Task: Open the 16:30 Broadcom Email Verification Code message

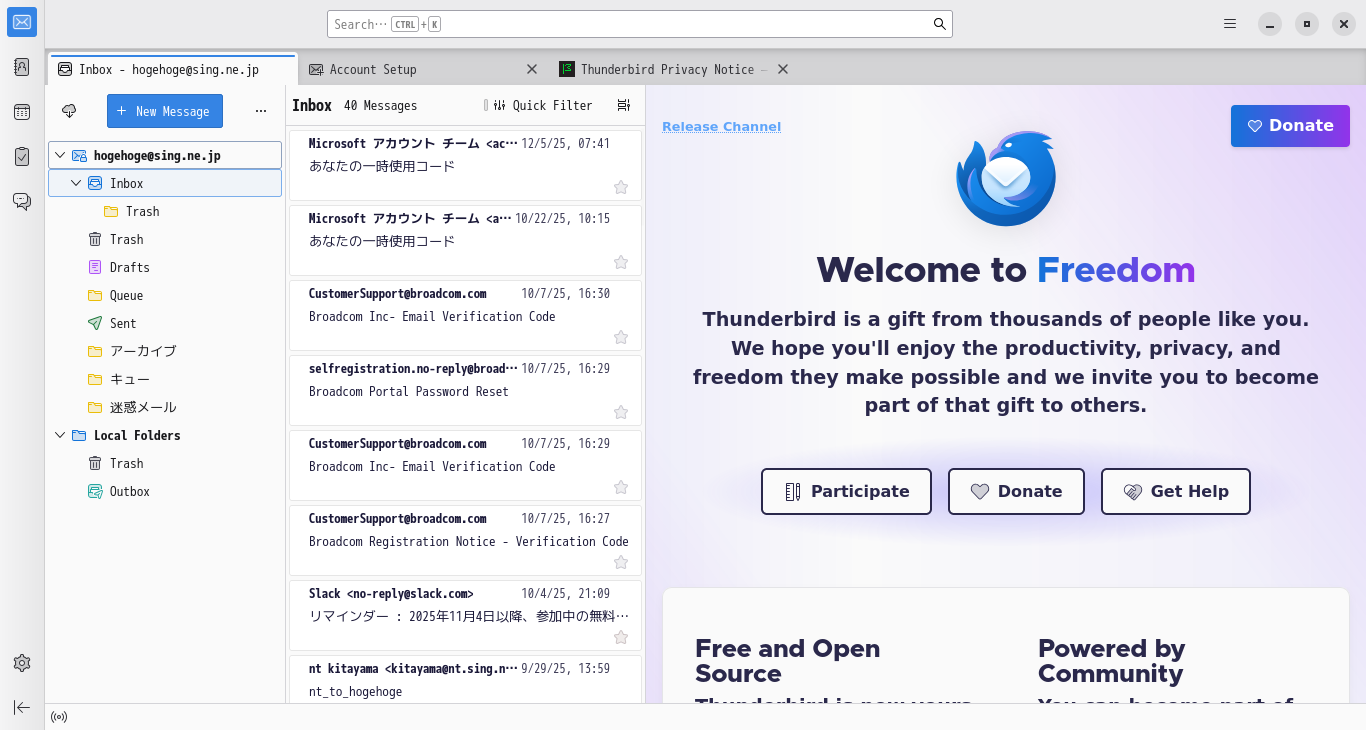Action: 465,315
